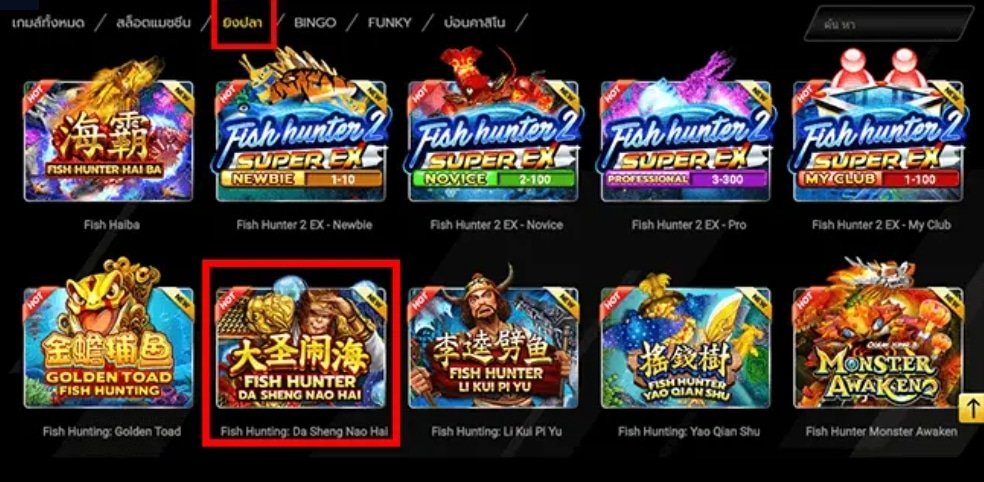Switch to the ยิงปลา category tab
Viewport: 984px width, 482px height.
[x=242, y=23]
